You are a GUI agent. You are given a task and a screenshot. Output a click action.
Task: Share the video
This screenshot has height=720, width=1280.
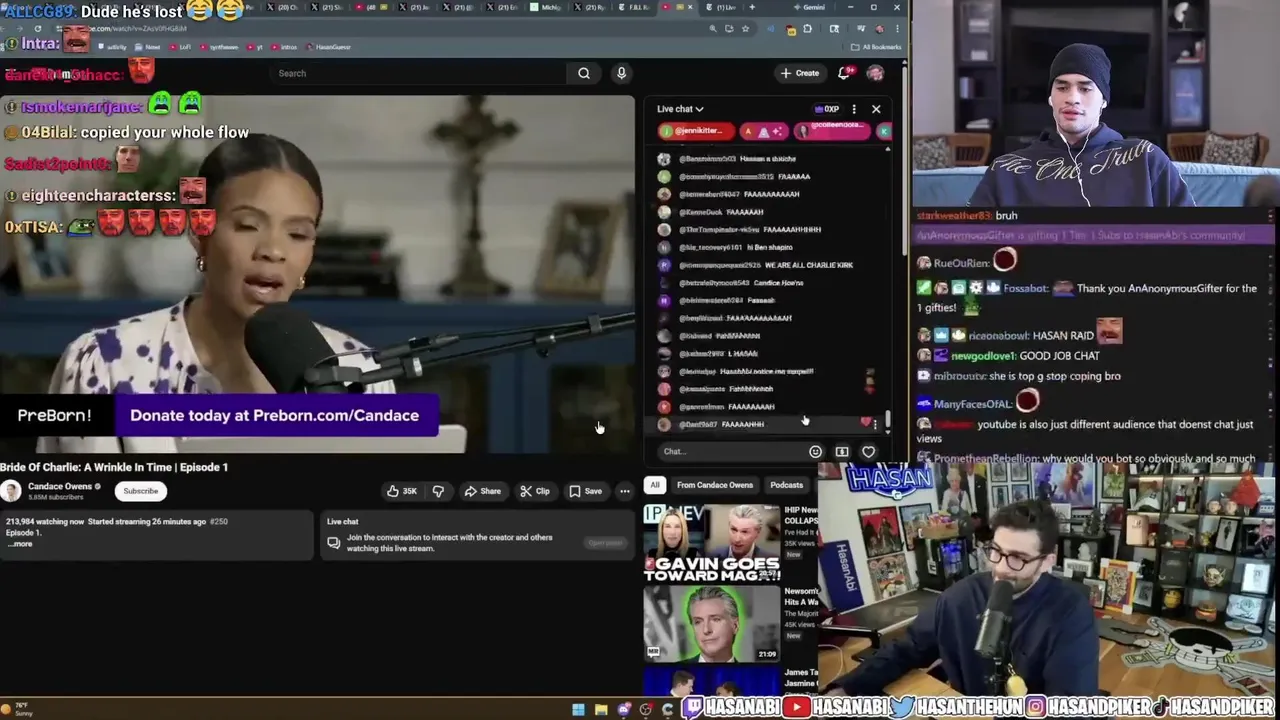tap(482, 491)
